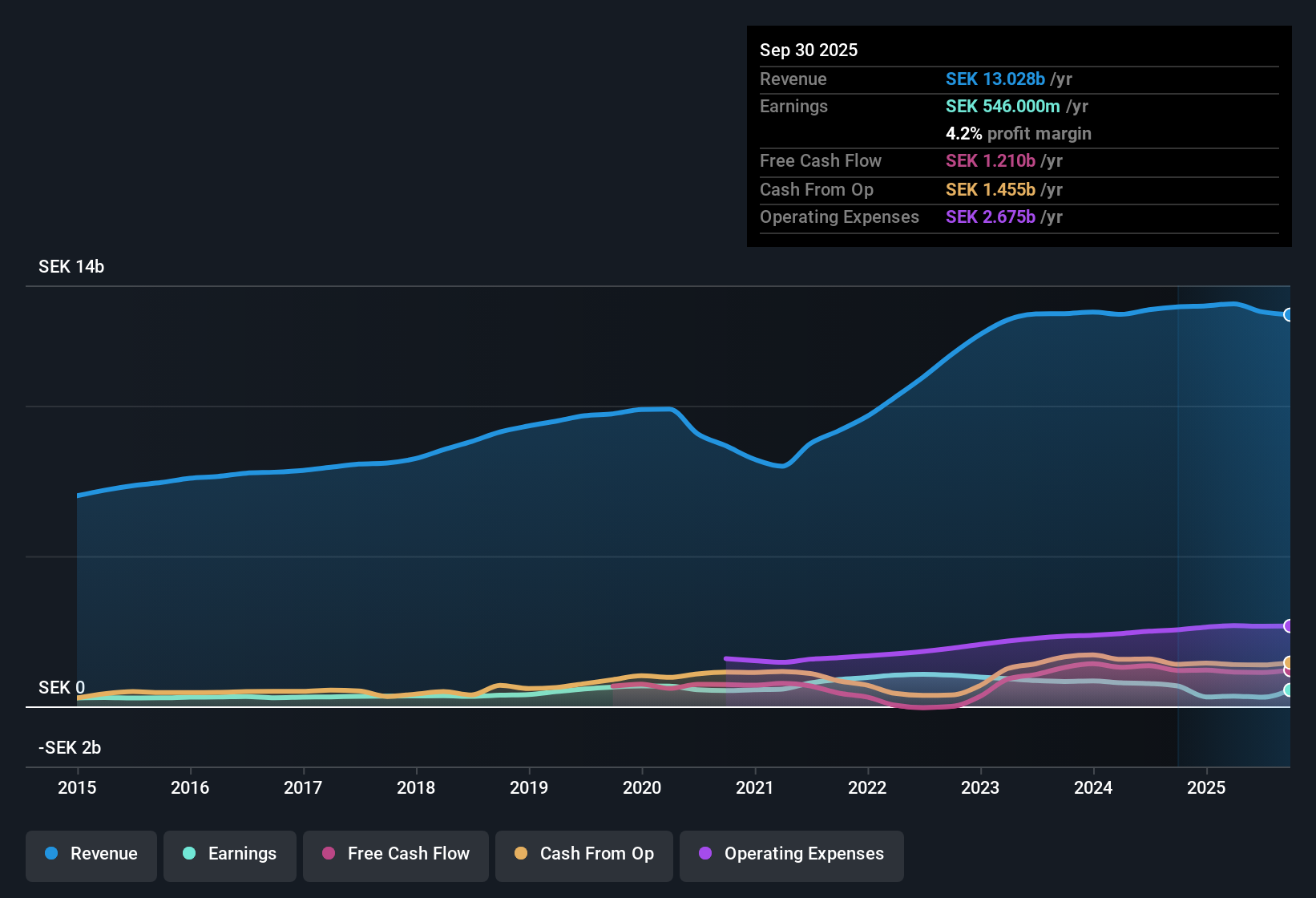This screenshot has height=898, width=1316.
Task: Select the Earnings endpoint marker on chart
Action: (x=1288, y=690)
